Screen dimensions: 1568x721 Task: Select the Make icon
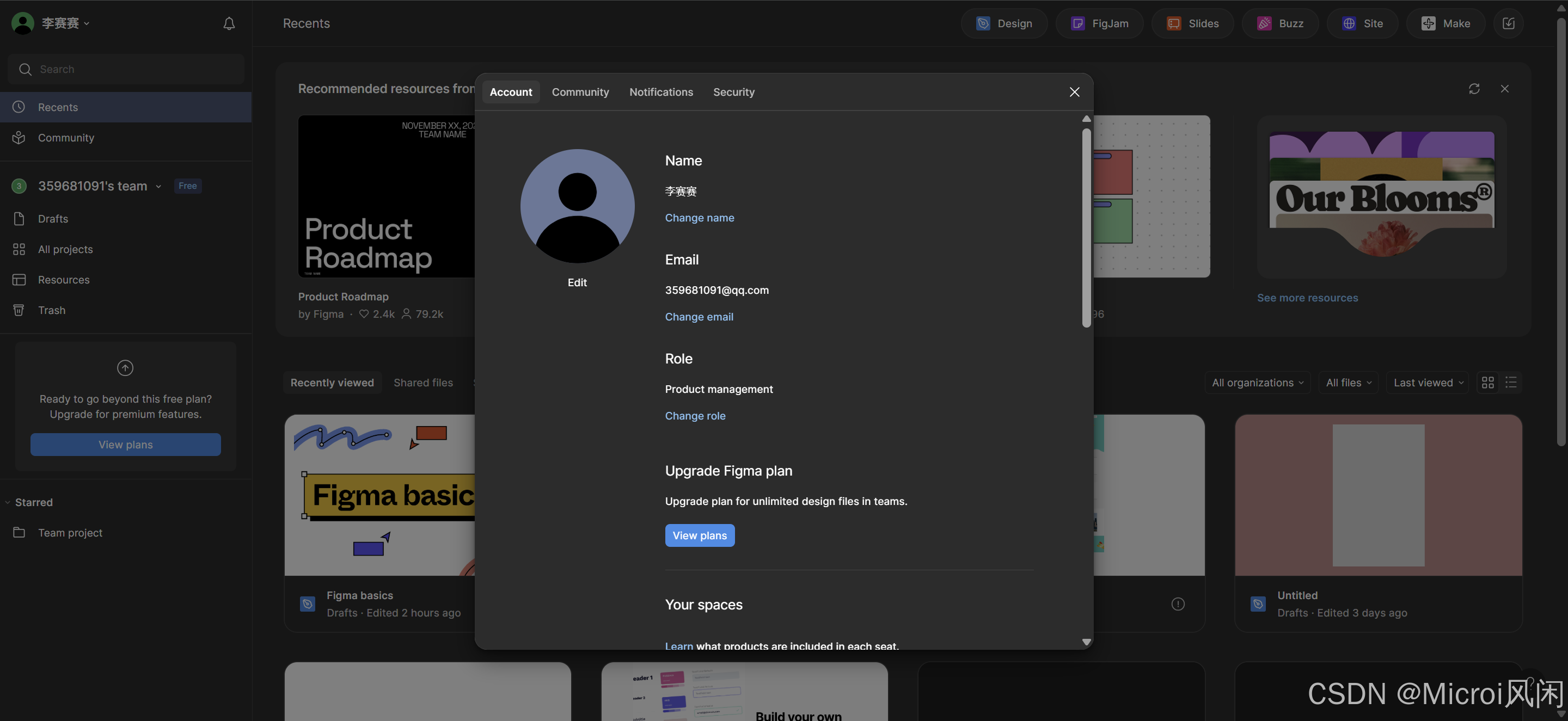click(1429, 23)
